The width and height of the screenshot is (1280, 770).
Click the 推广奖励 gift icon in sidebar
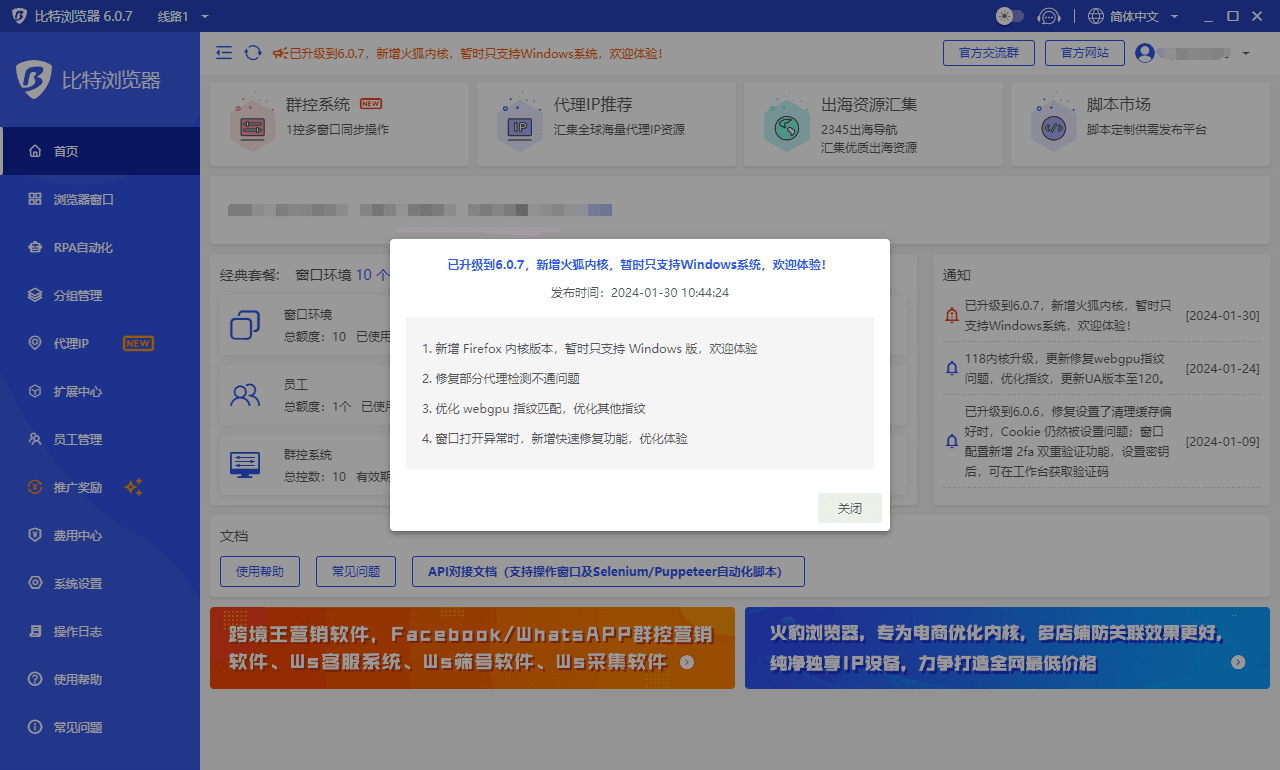[34, 487]
